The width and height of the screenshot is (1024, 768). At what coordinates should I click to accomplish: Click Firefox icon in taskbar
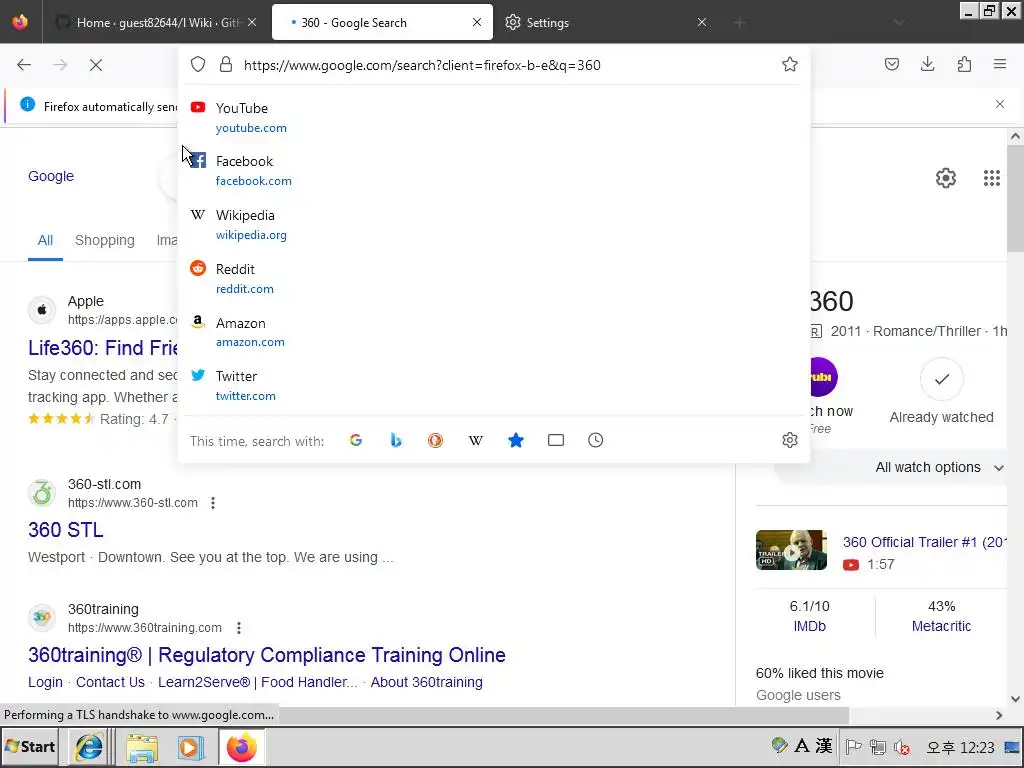pyautogui.click(x=242, y=747)
